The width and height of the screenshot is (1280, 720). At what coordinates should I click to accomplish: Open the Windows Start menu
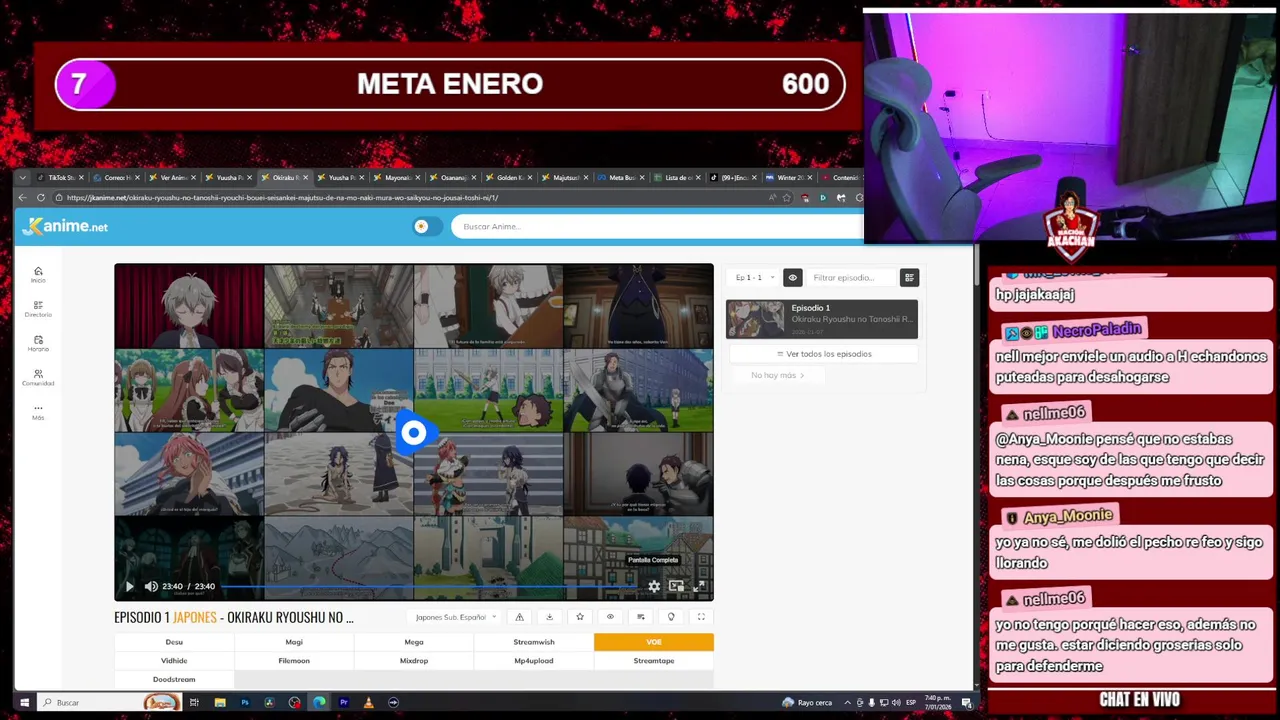[x=24, y=703]
